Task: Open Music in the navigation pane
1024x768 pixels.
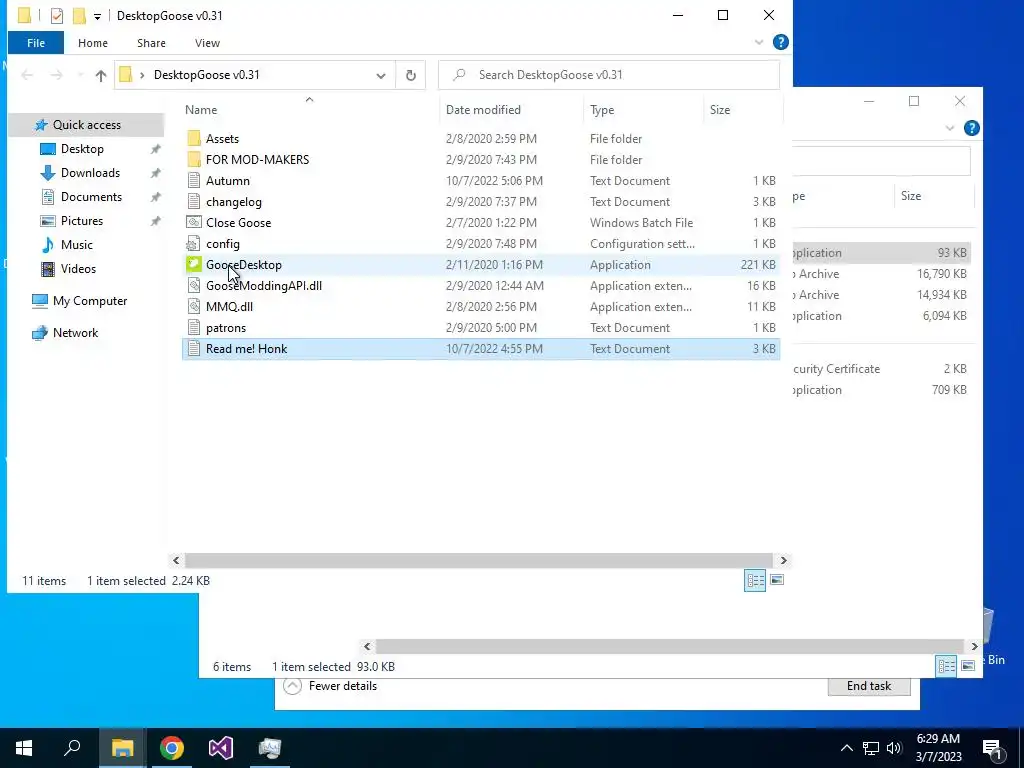Action: [76, 245]
